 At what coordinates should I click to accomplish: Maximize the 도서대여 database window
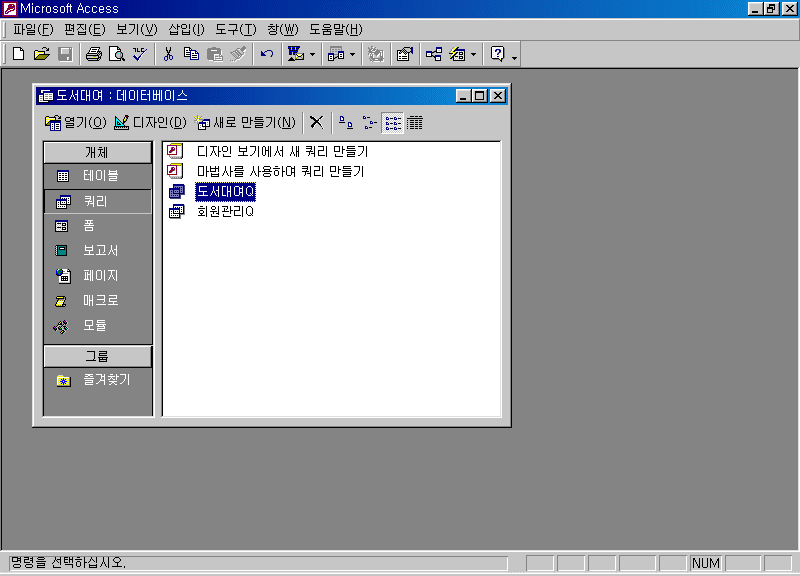[480, 95]
